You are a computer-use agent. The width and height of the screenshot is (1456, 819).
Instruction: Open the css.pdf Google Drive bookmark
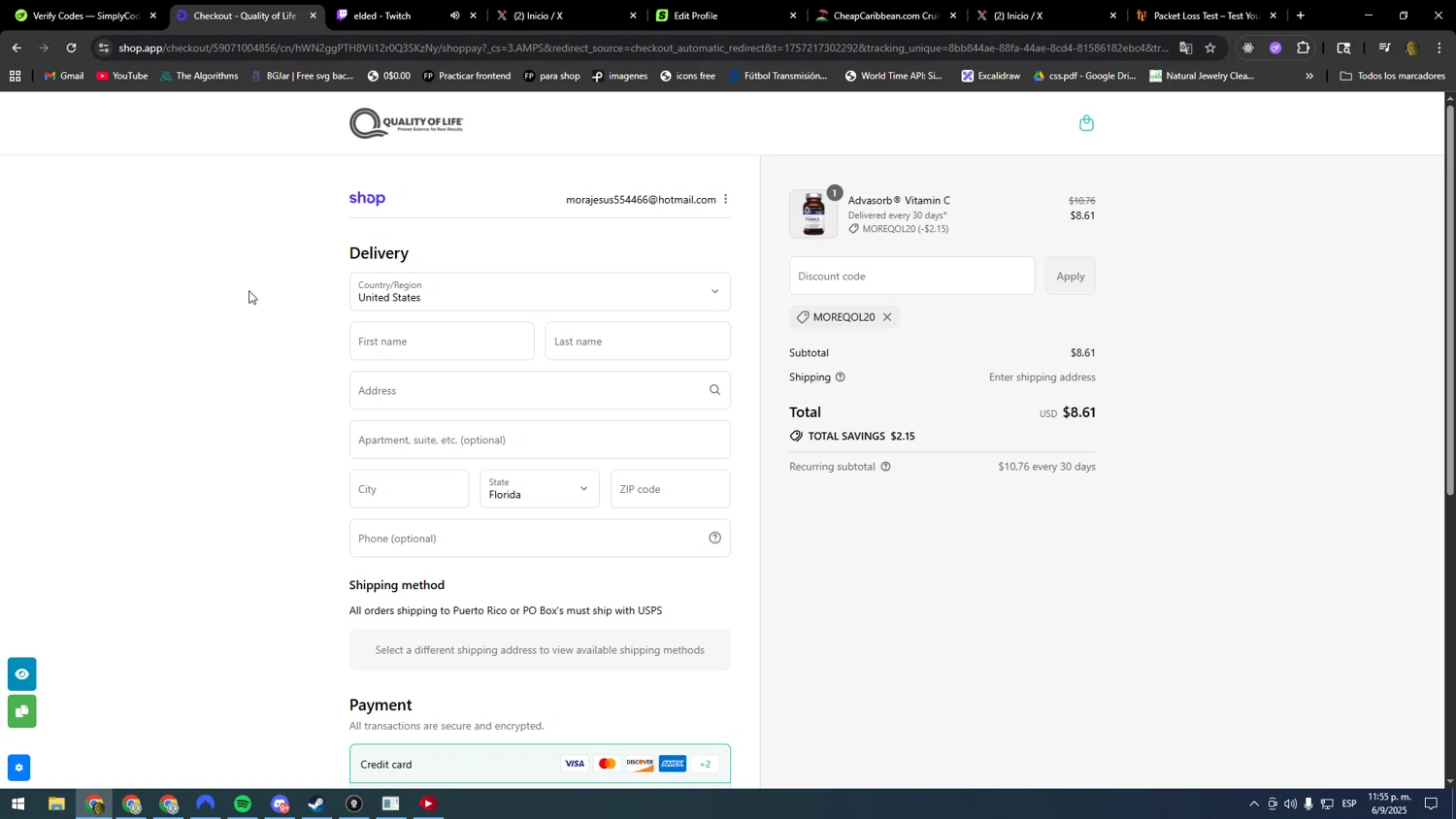[x=1083, y=76]
